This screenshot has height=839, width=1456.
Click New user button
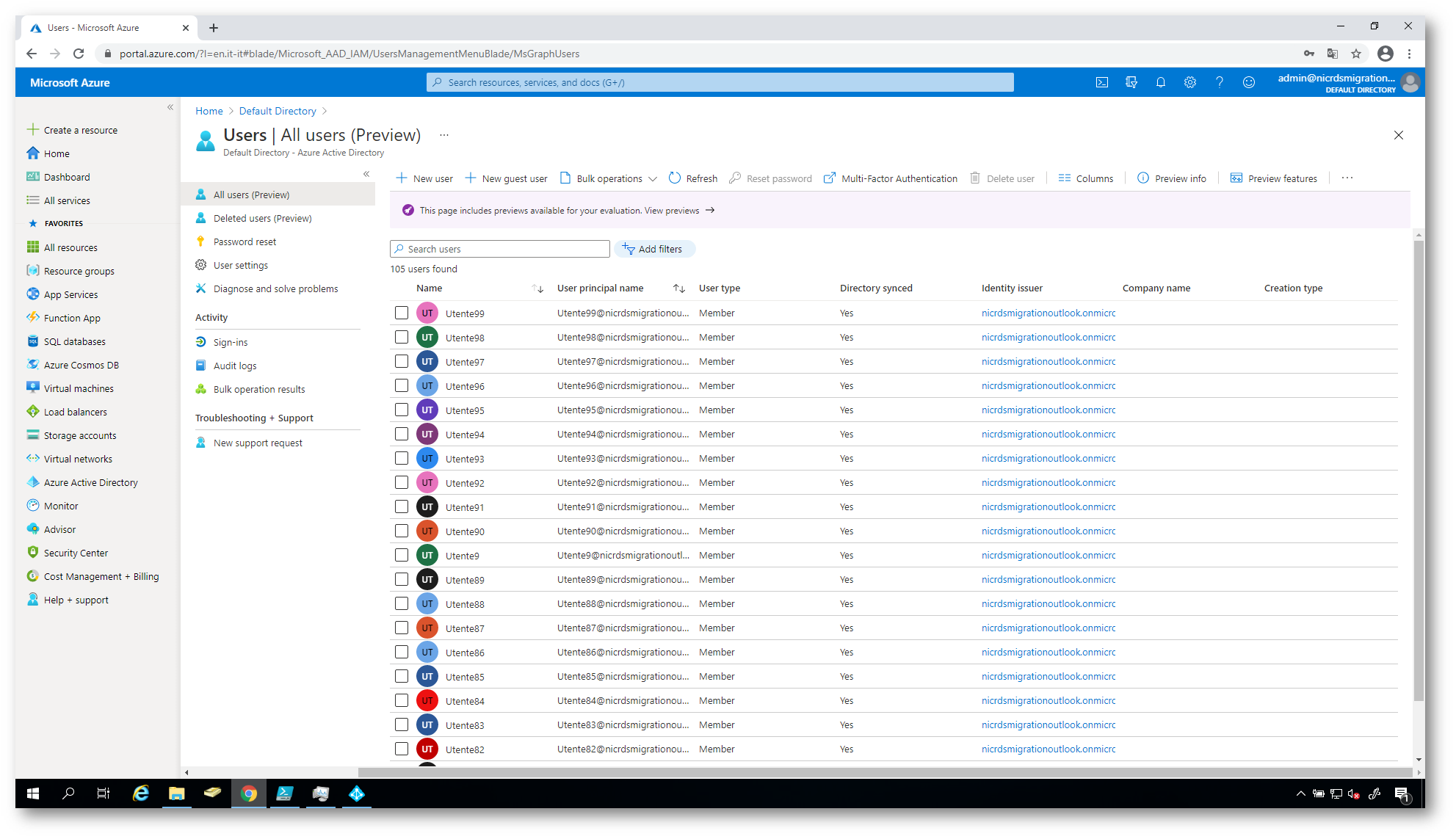[424, 178]
